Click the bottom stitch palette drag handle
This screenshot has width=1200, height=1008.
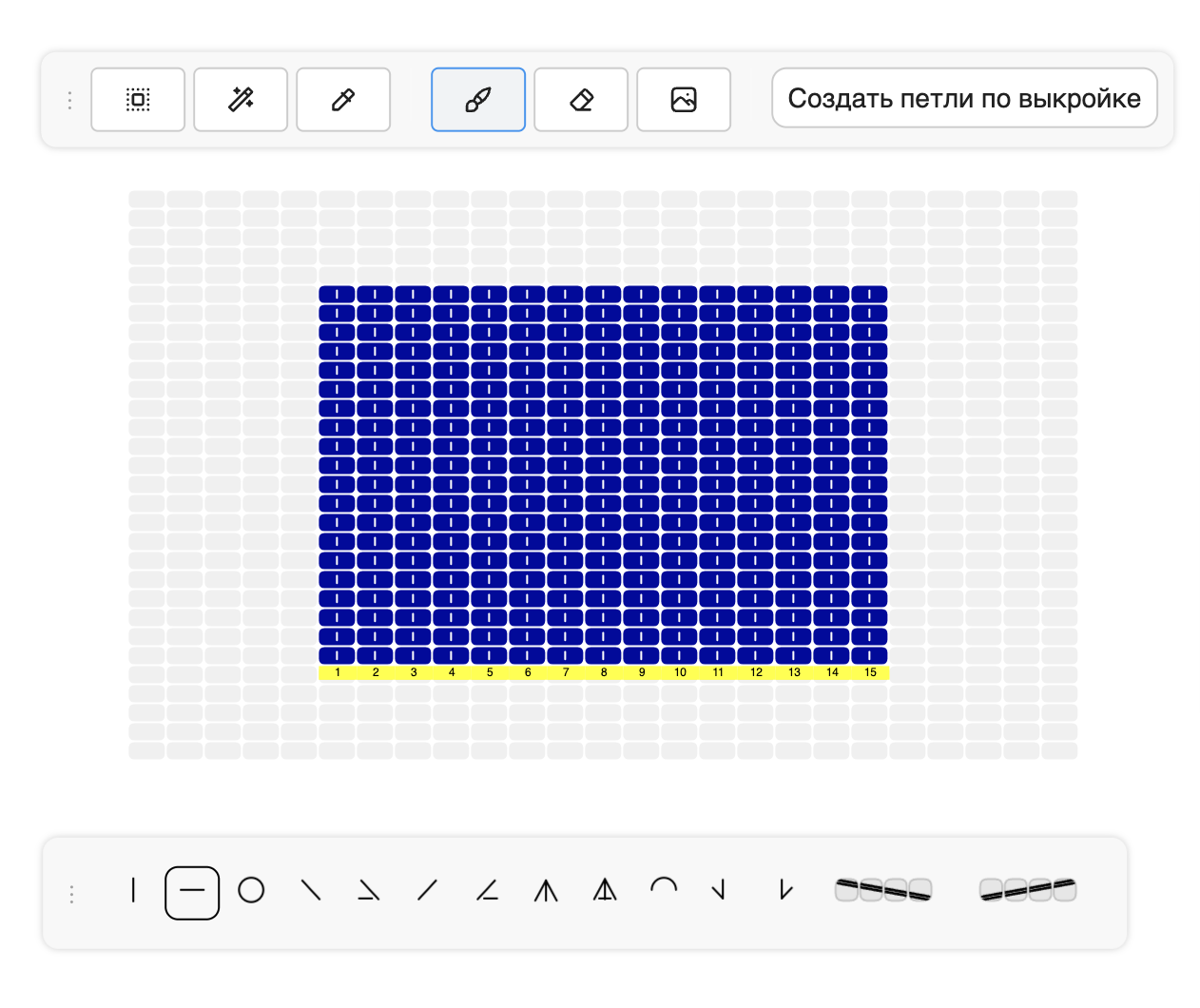[x=71, y=894]
